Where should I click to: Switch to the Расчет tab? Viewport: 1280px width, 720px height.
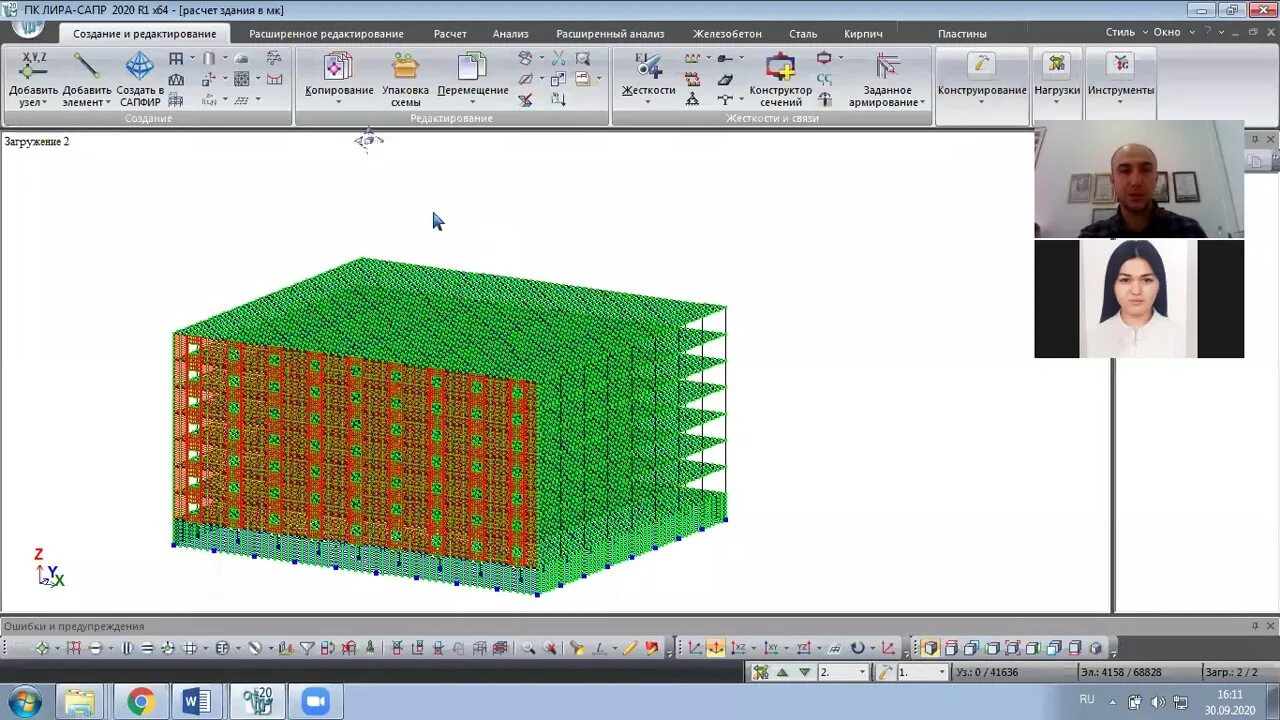click(450, 34)
